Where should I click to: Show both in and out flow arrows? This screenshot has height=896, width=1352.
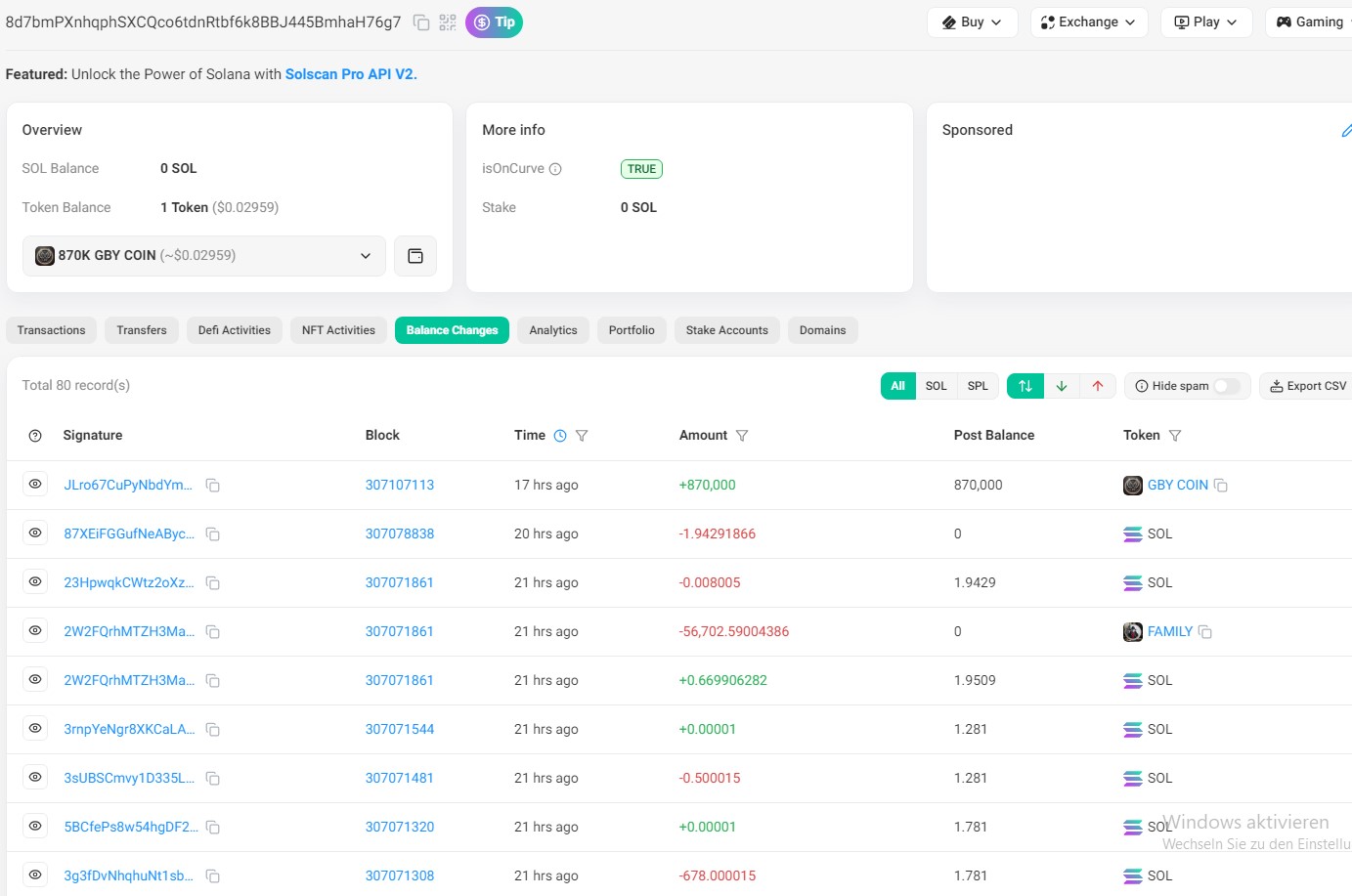pyautogui.click(x=1025, y=386)
